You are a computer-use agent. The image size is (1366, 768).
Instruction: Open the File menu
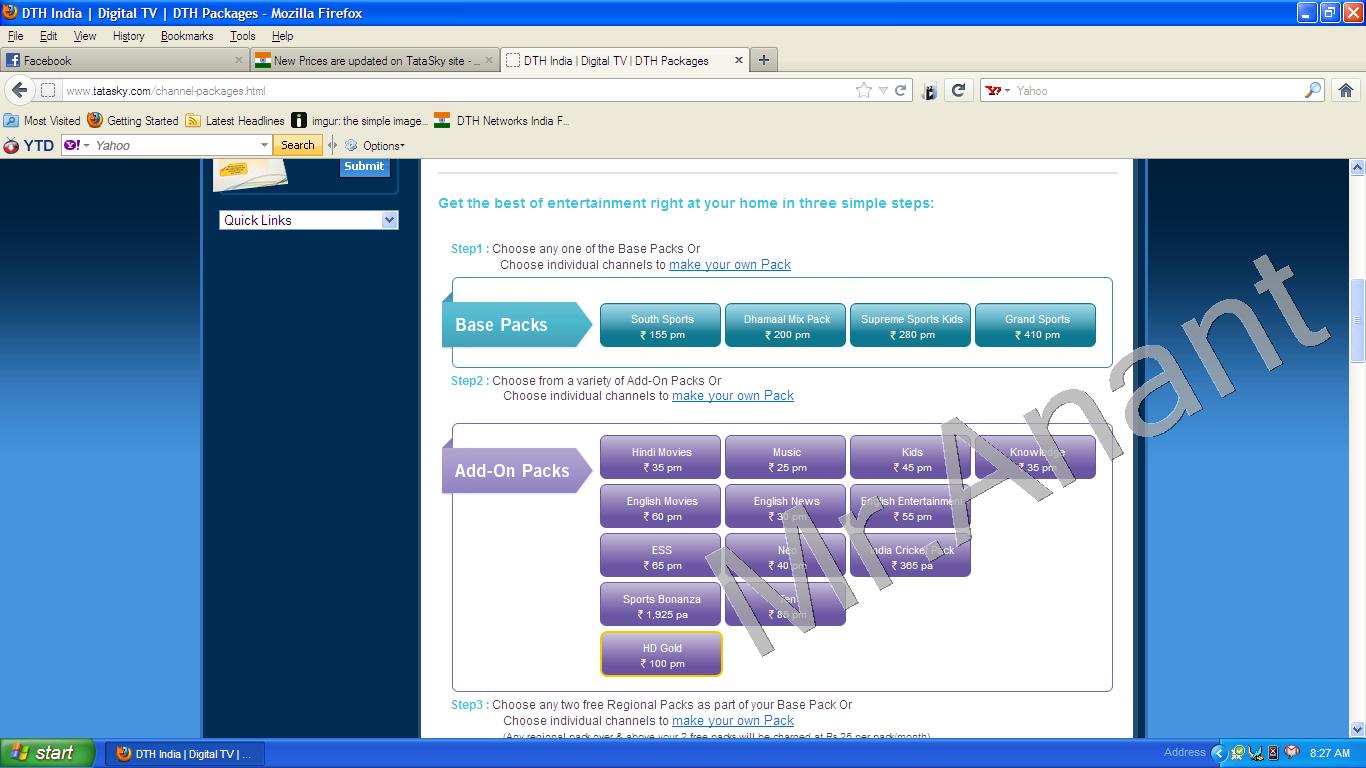click(15, 36)
